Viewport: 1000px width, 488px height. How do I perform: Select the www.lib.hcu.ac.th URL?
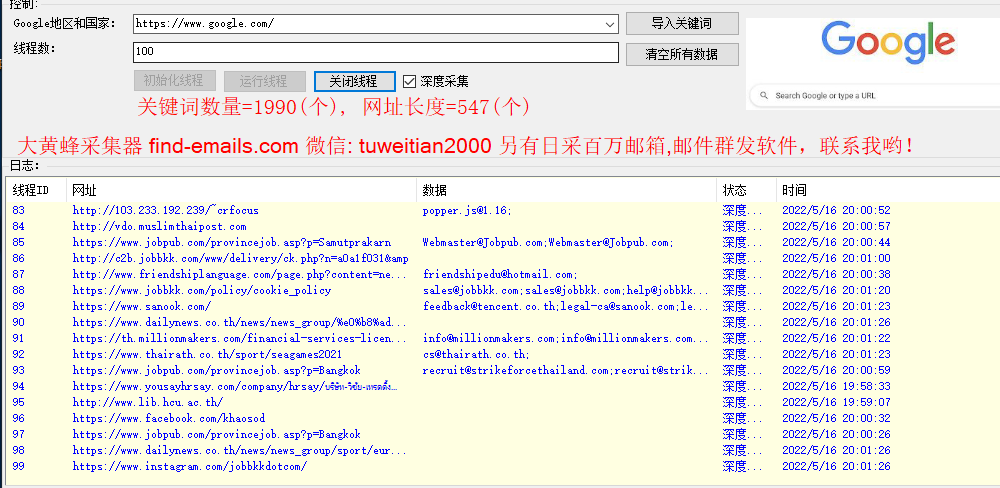[147, 402]
